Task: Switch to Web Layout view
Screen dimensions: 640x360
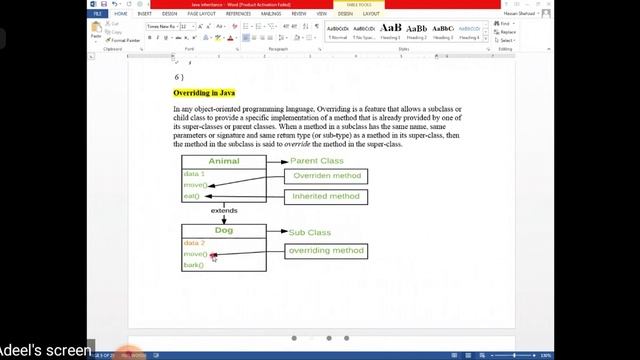Action: [482, 356]
